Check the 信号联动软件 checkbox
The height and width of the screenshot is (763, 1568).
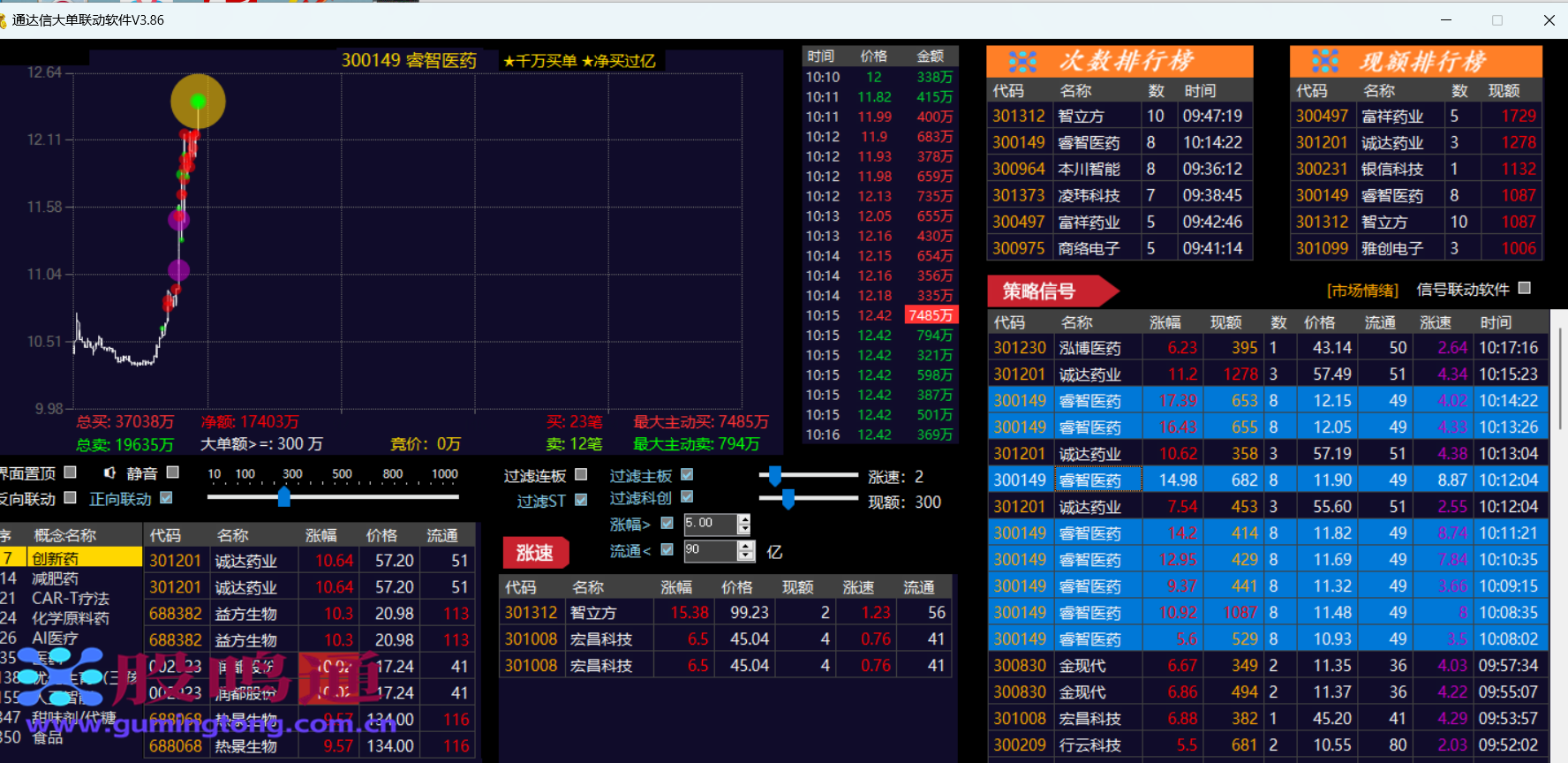(1524, 288)
